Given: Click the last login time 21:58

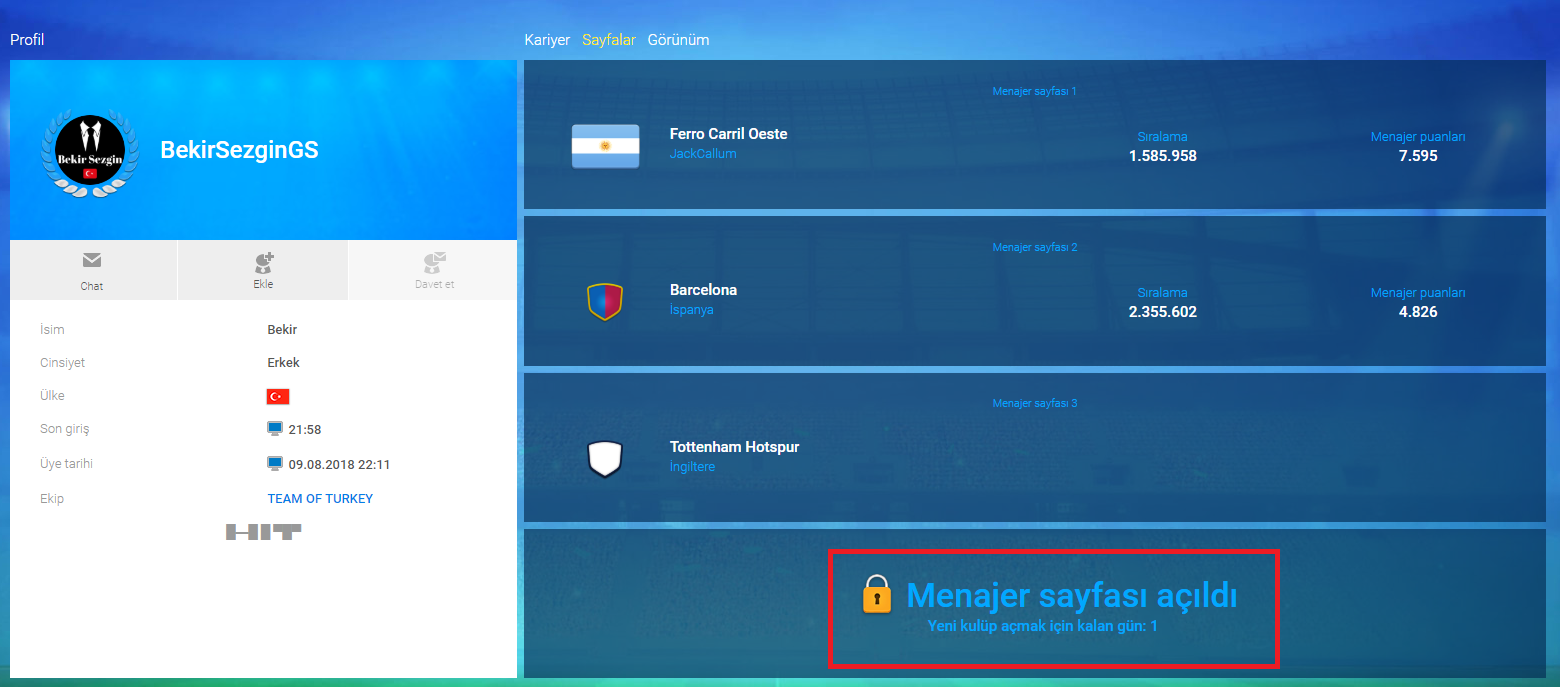Looking at the screenshot, I should tap(305, 430).
